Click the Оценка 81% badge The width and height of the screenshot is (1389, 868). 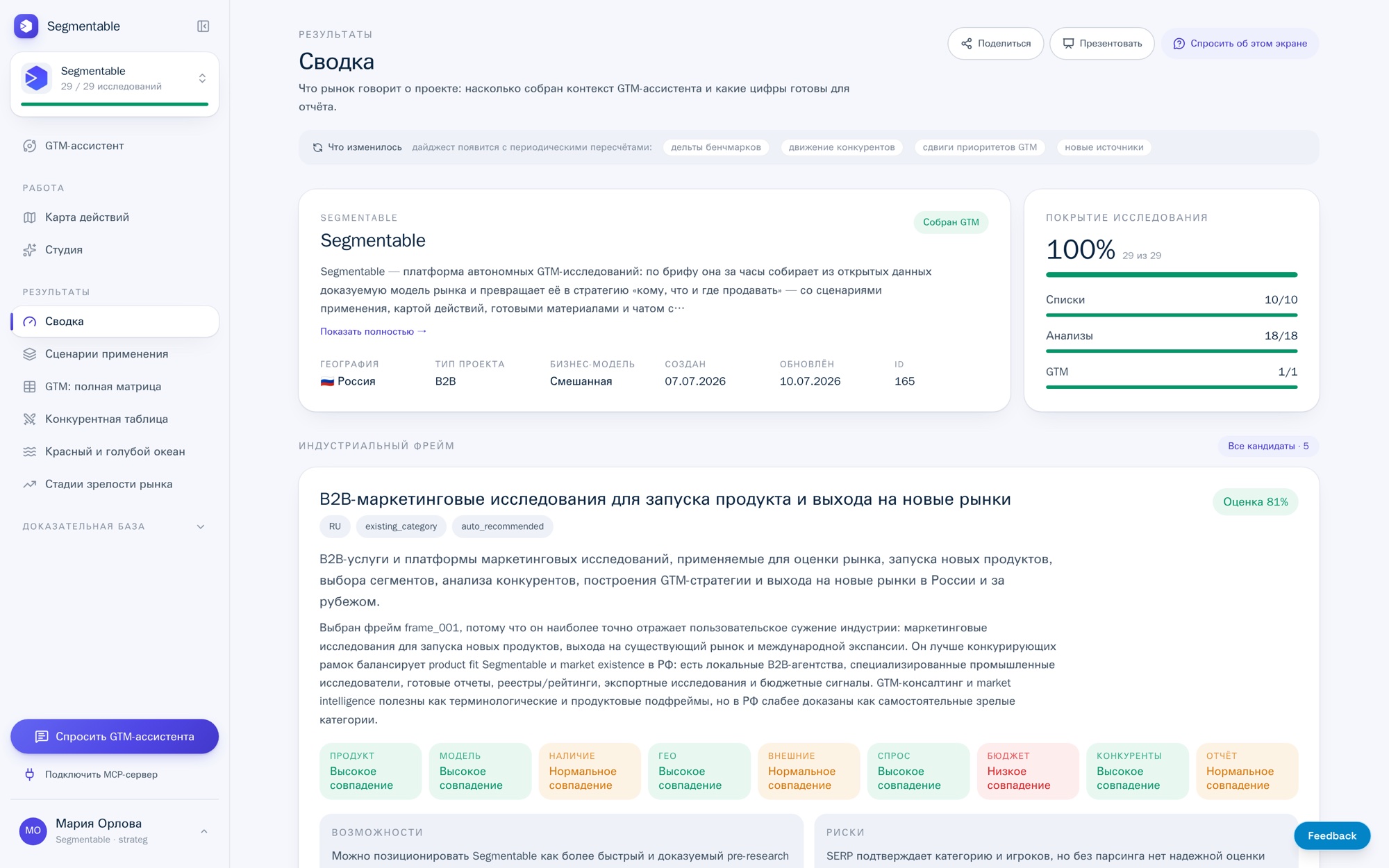point(1255,502)
